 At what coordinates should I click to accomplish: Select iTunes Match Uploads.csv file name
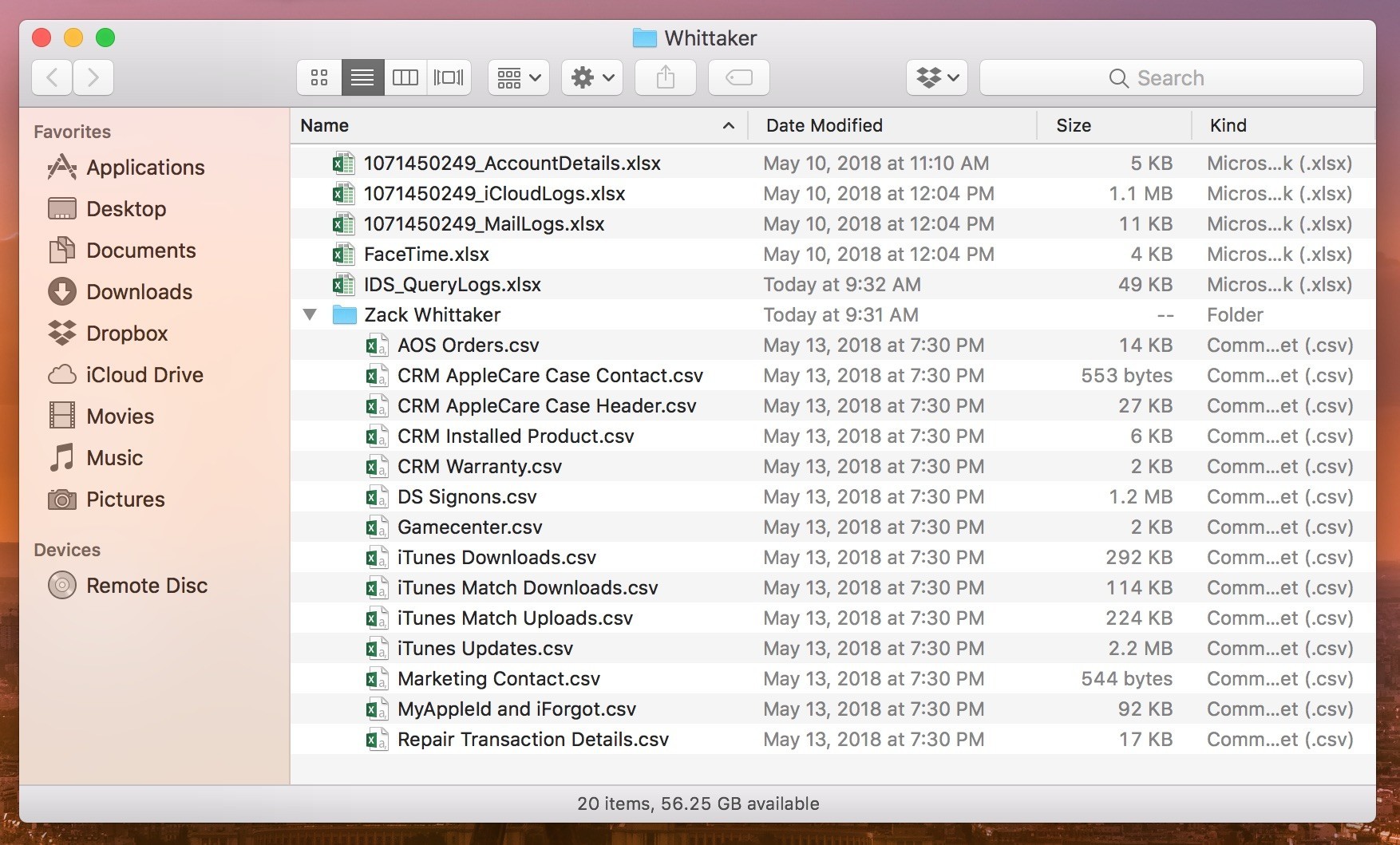[x=515, y=618]
